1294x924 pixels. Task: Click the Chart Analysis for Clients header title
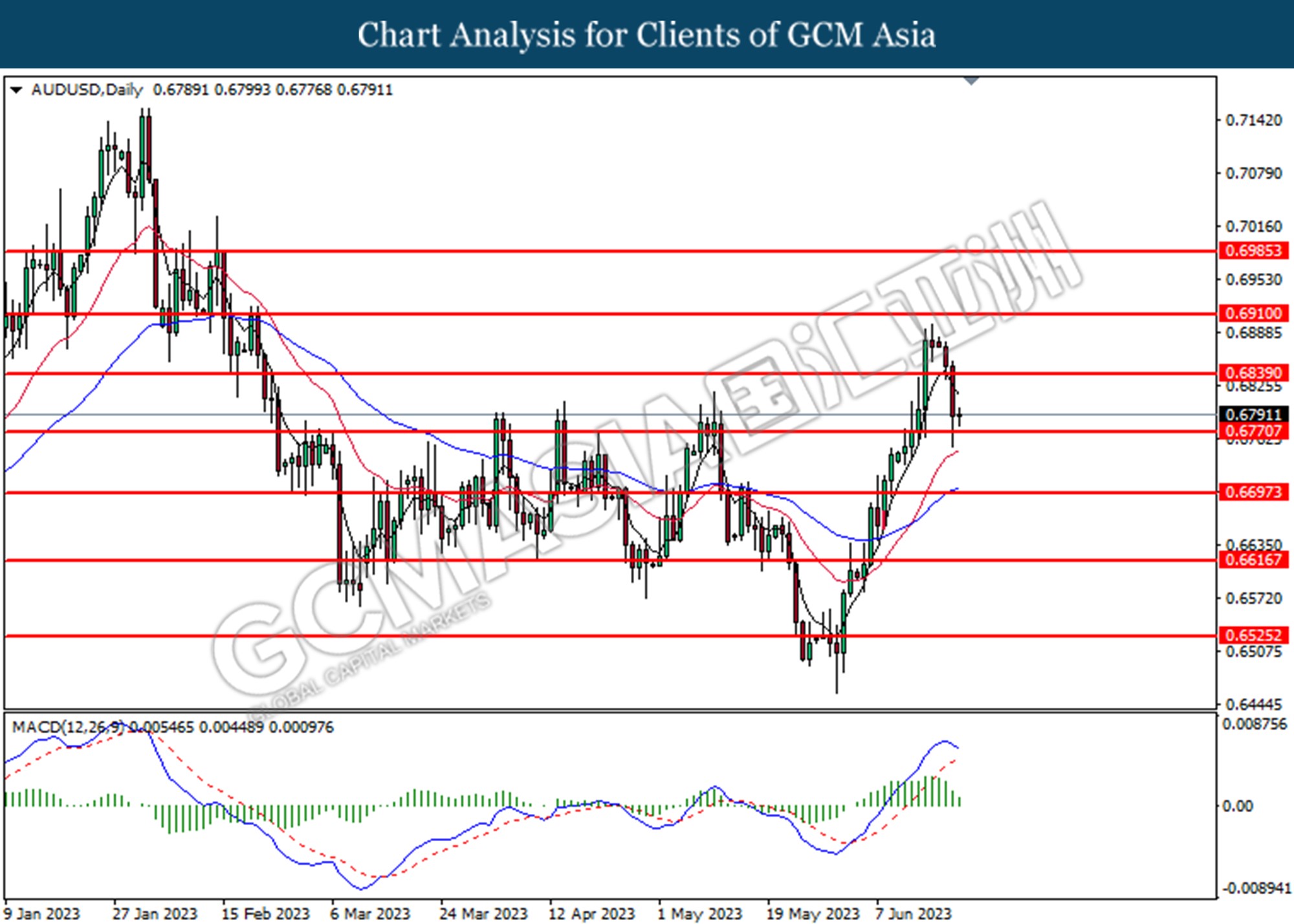[x=646, y=35]
